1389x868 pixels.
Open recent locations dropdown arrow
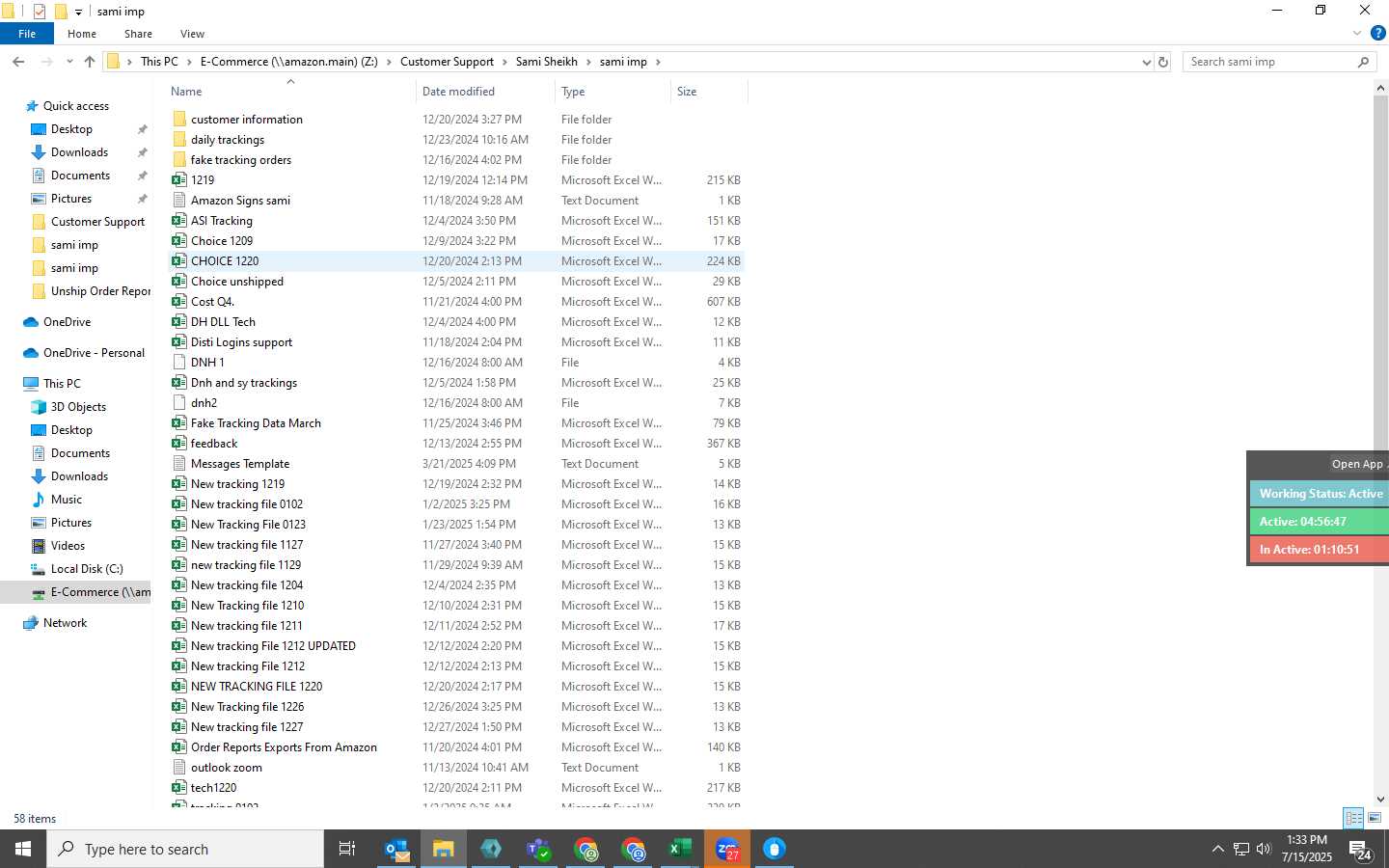click(69, 62)
